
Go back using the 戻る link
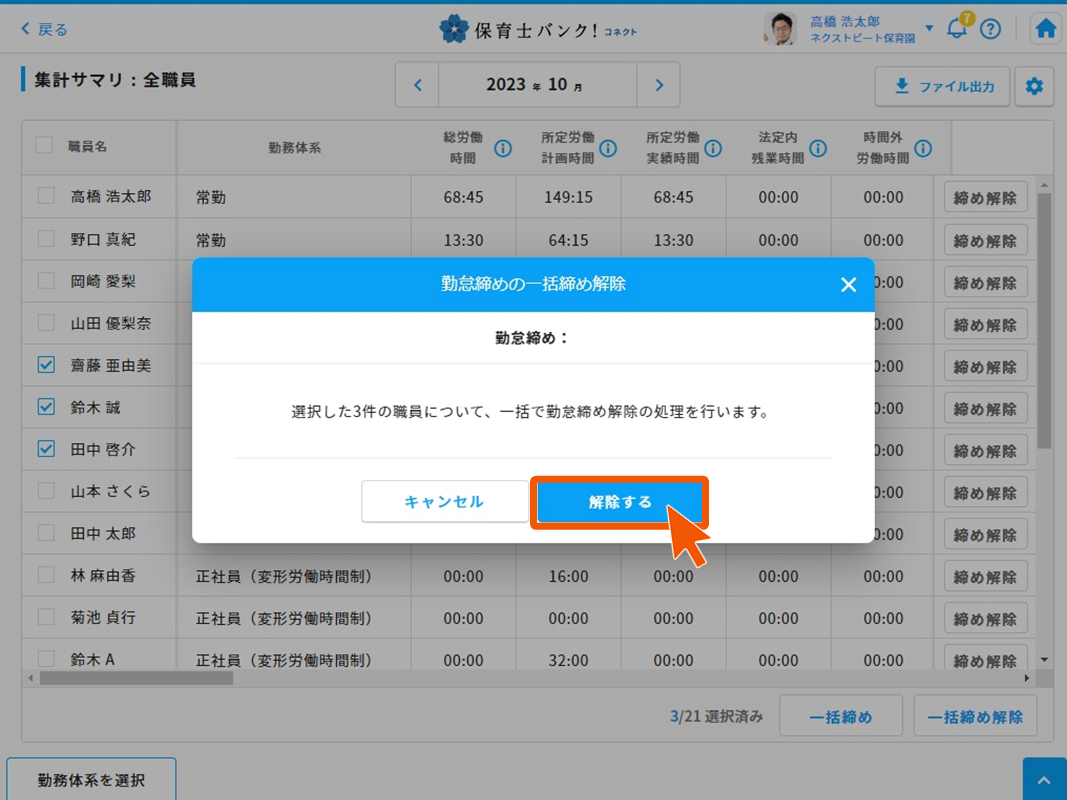click(45, 29)
